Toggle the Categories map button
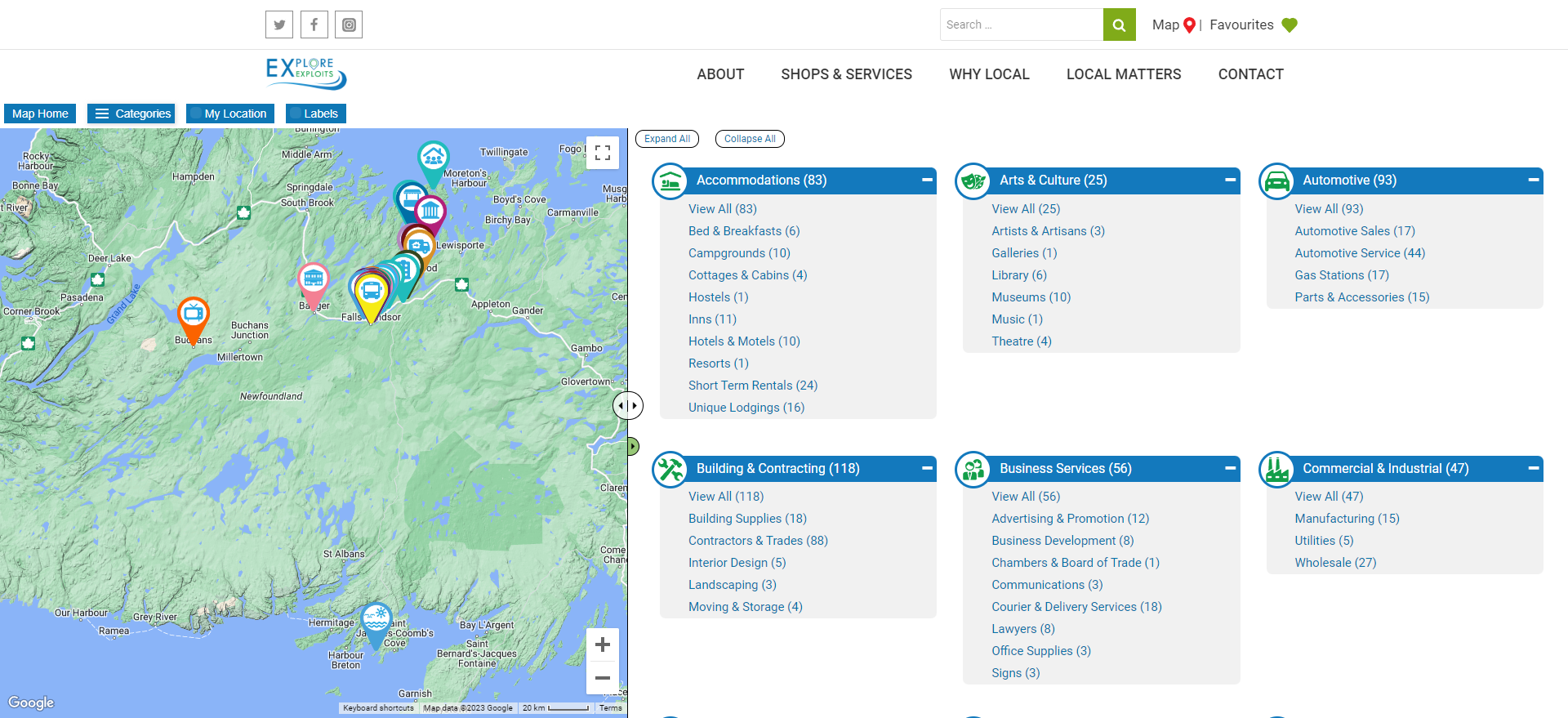 (131, 114)
